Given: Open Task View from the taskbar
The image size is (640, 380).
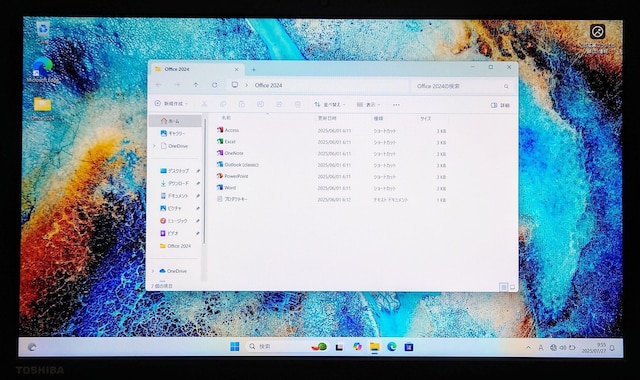Looking at the screenshot, I should pyautogui.click(x=339, y=347).
